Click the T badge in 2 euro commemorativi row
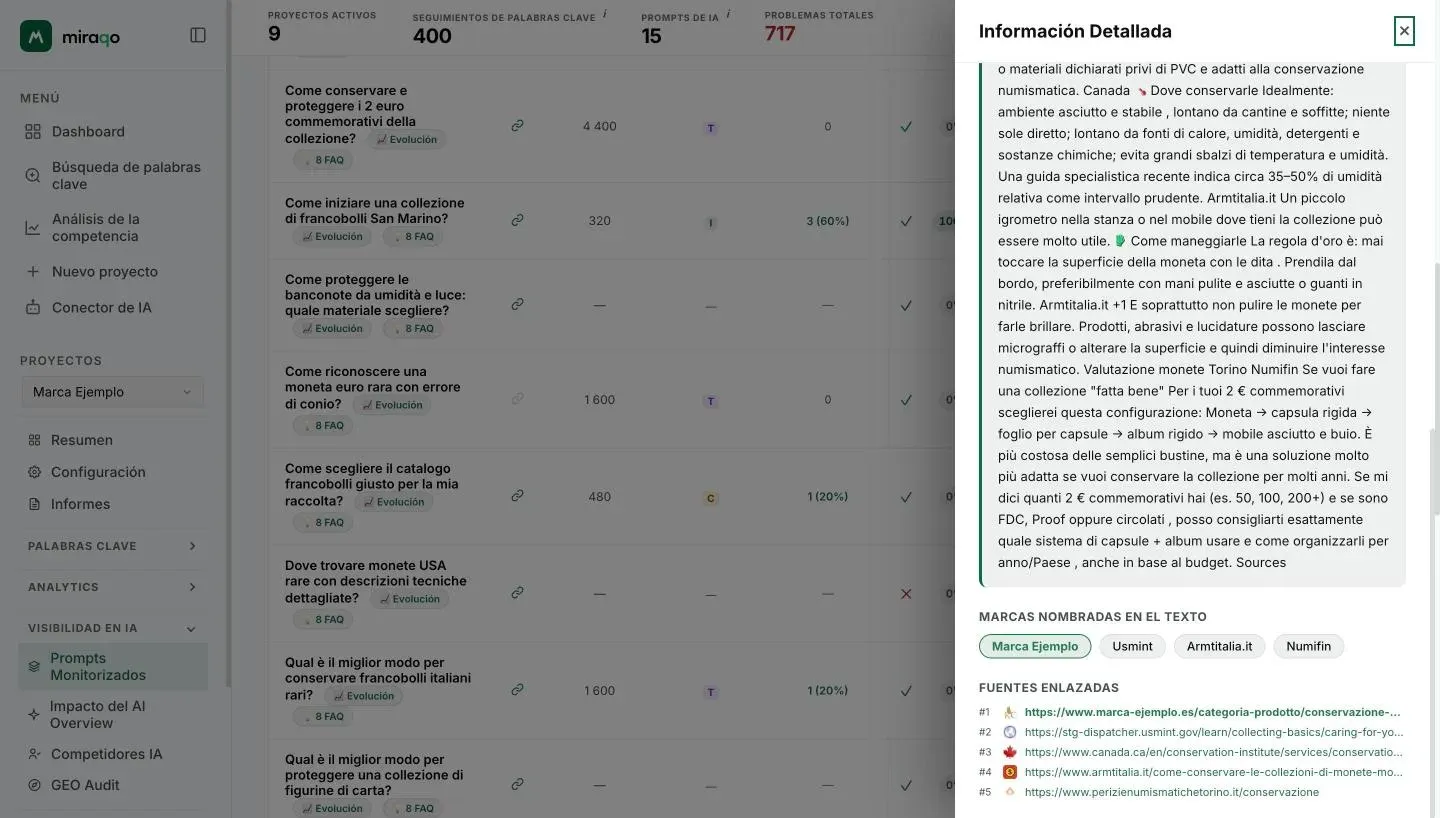This screenshot has height=818, width=1440. (x=711, y=128)
